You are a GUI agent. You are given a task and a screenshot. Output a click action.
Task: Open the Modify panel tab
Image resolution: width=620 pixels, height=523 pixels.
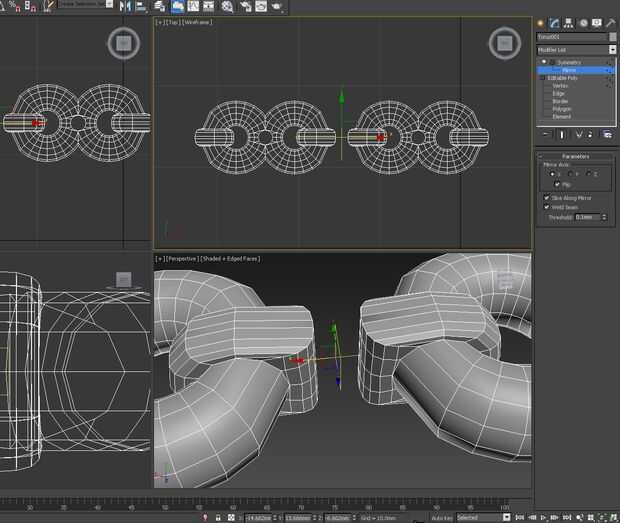(554, 21)
